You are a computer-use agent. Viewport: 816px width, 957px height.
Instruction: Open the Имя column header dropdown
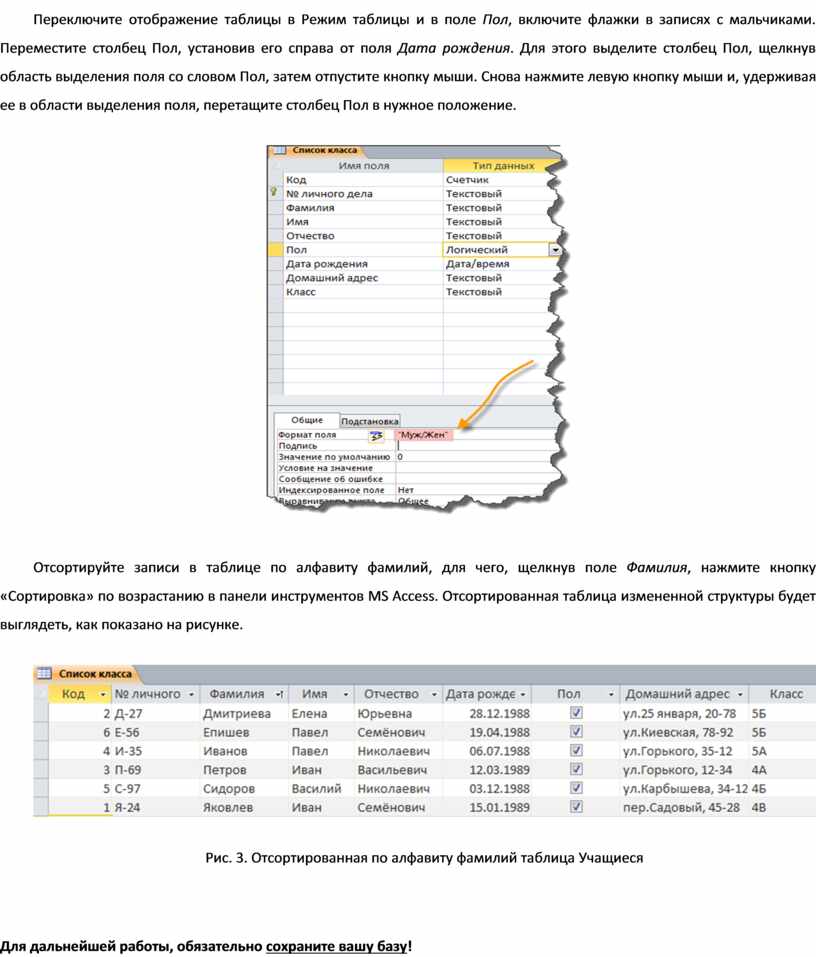click(x=345, y=695)
